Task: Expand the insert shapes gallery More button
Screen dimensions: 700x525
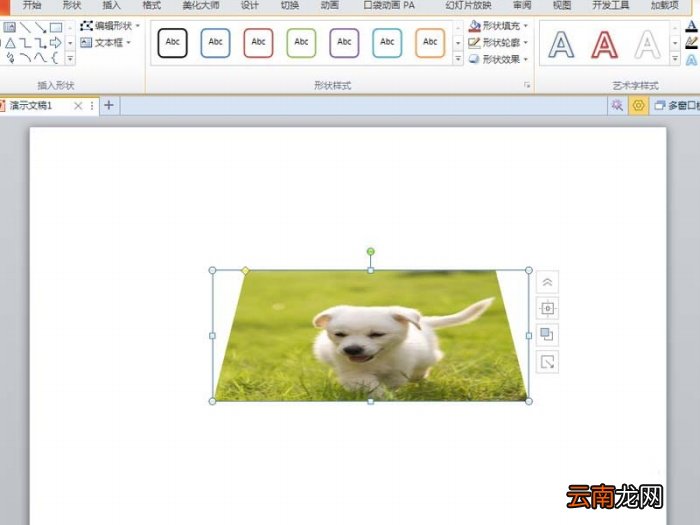Action: (x=70, y=58)
